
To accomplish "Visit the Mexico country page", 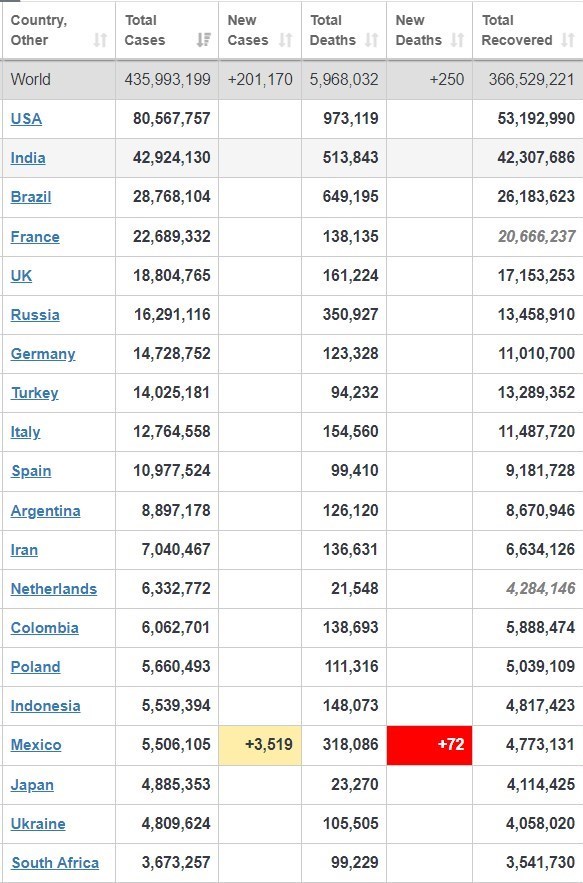I will point(36,744).
